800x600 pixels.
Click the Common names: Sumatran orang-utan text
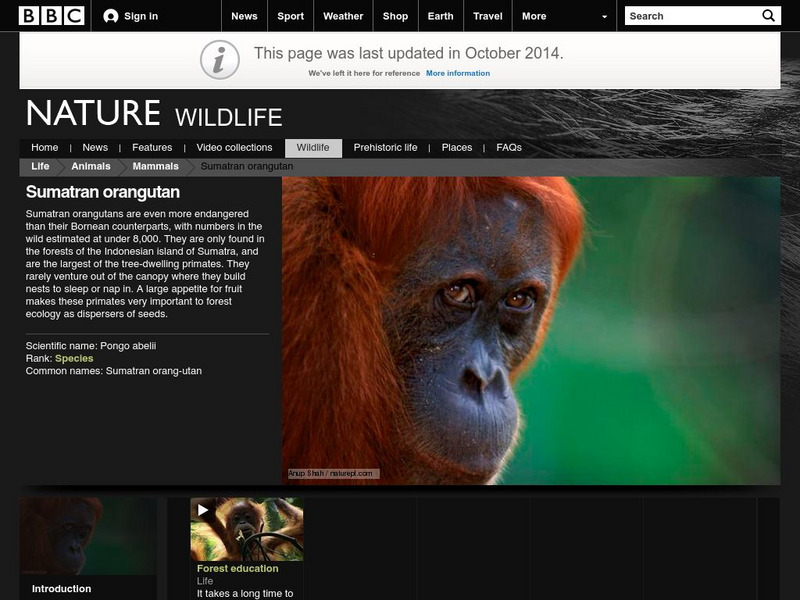(114, 371)
